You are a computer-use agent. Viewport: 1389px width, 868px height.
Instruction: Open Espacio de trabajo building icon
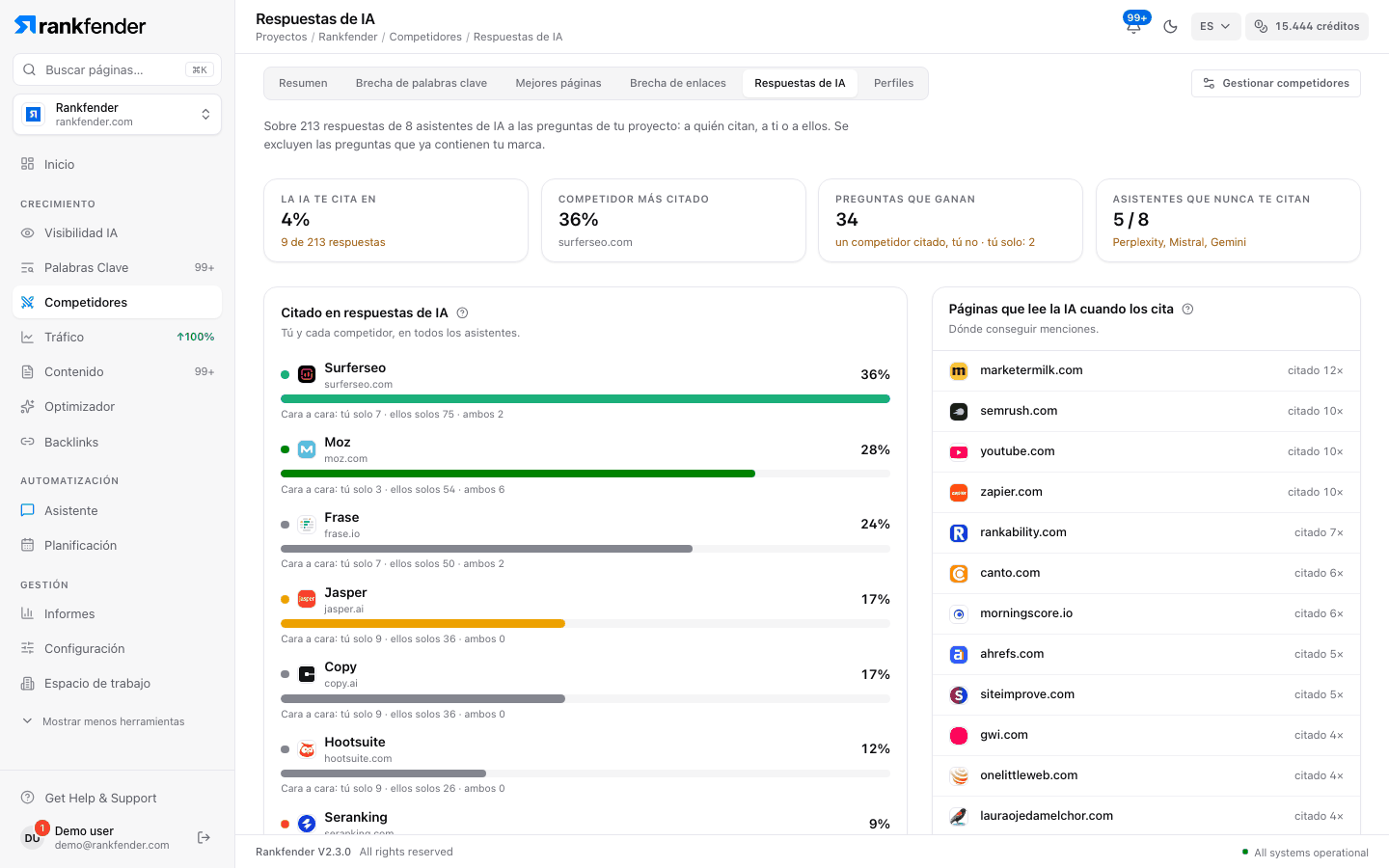(x=27, y=683)
